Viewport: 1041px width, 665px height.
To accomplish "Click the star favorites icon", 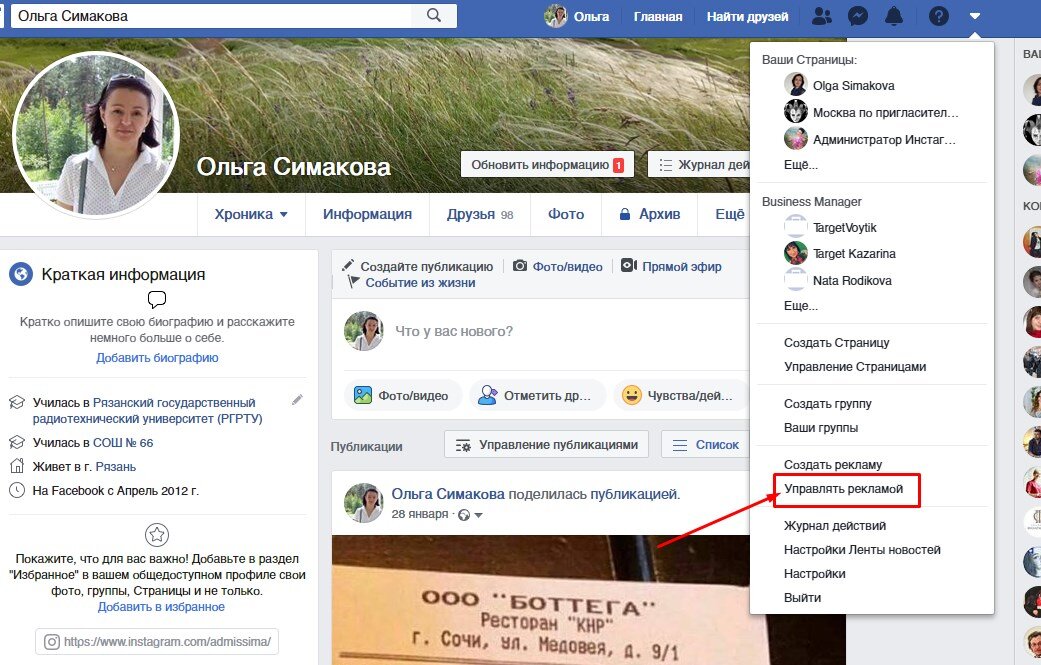I will tap(157, 534).
